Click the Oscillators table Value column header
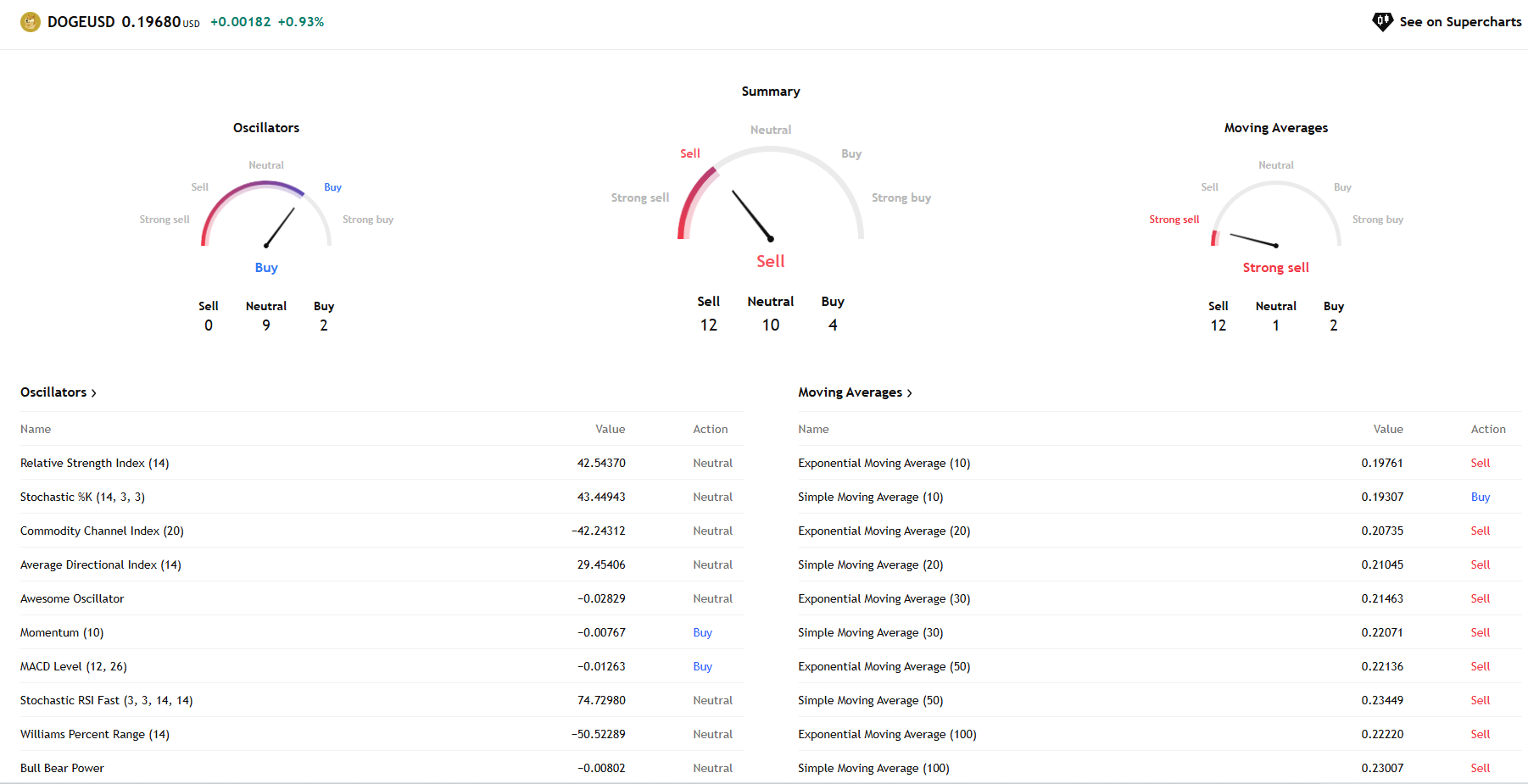 pyautogui.click(x=610, y=430)
